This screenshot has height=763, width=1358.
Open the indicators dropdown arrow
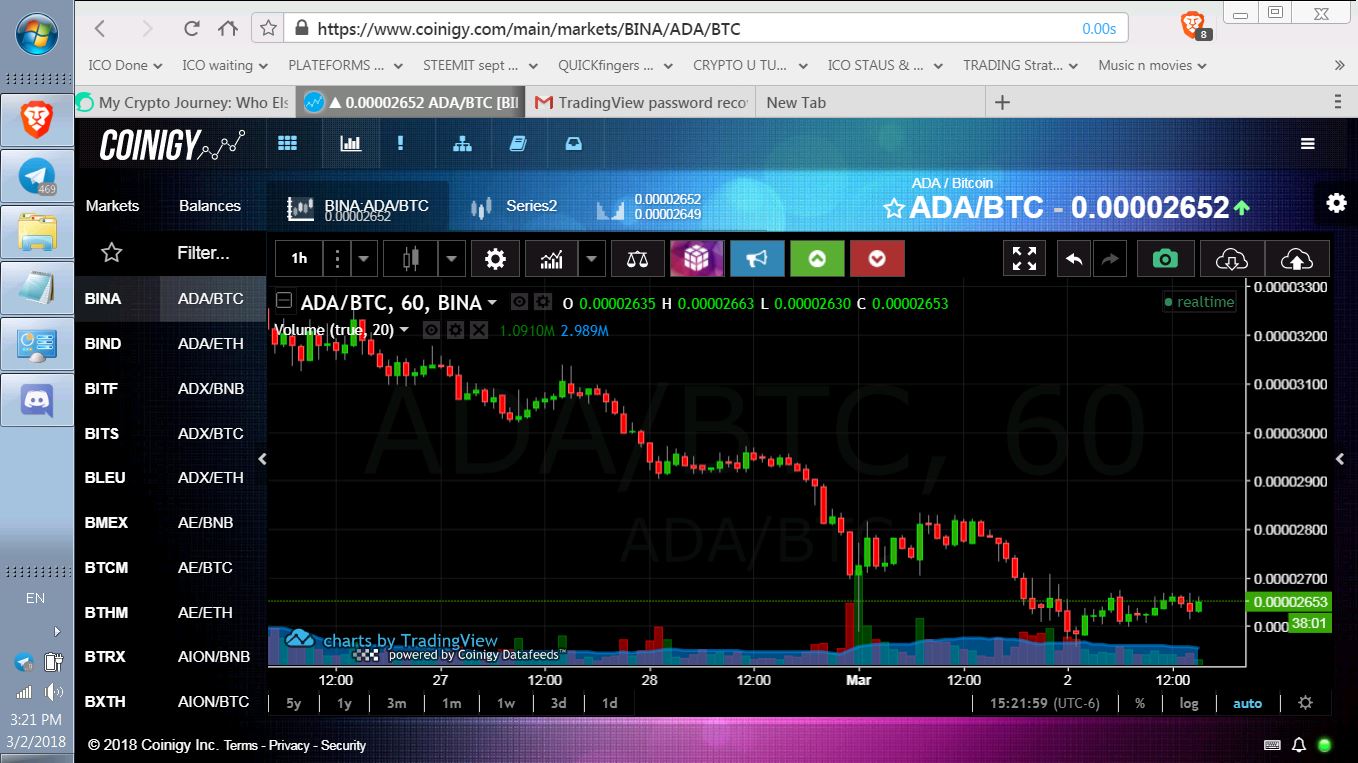591,259
